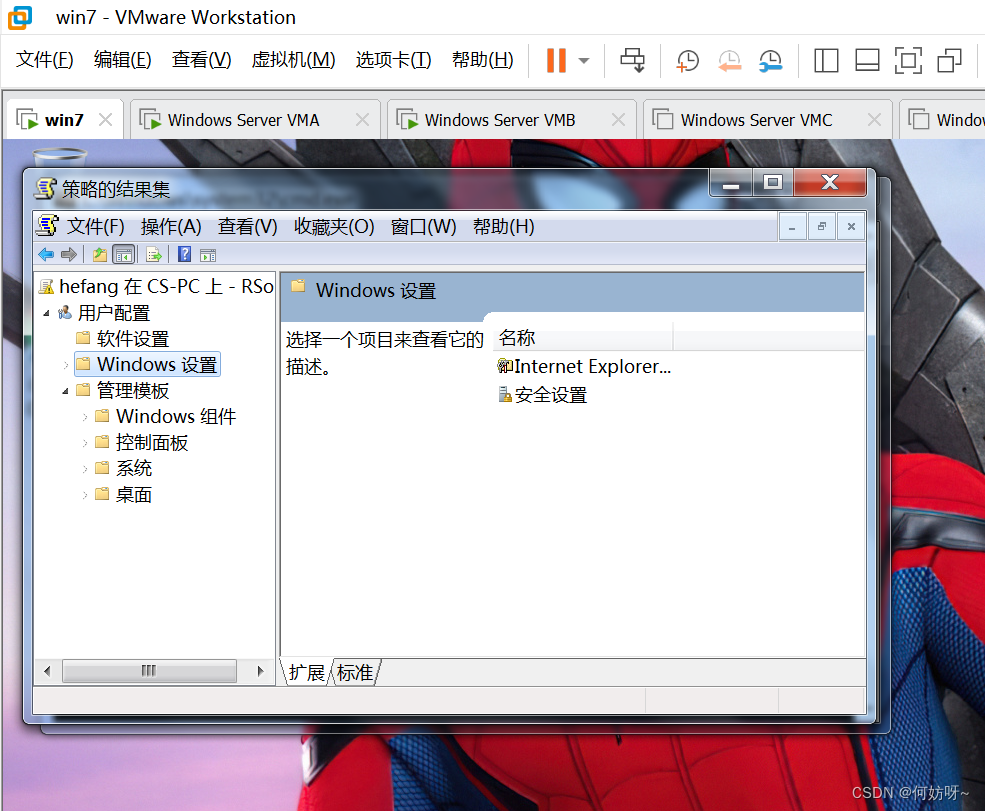Click the VMware pause button
This screenshot has width=985, height=811.
pyautogui.click(x=556, y=60)
